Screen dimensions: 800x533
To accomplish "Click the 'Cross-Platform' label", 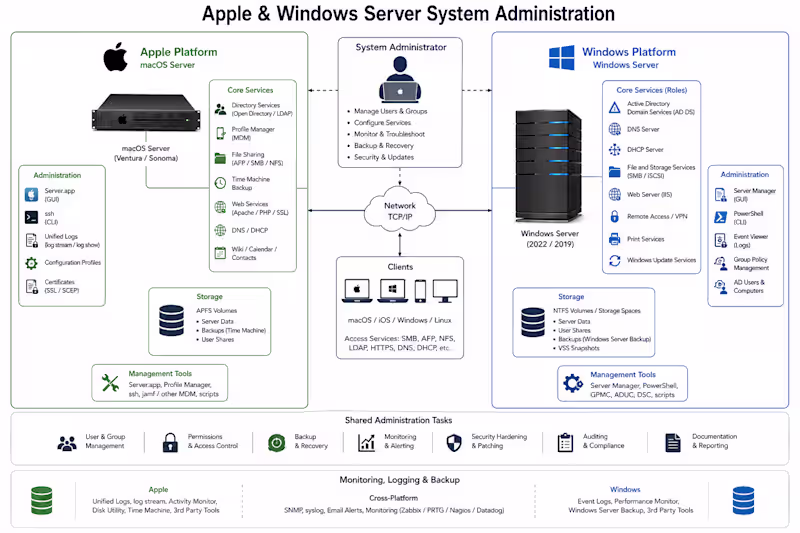I will tap(393, 498).
